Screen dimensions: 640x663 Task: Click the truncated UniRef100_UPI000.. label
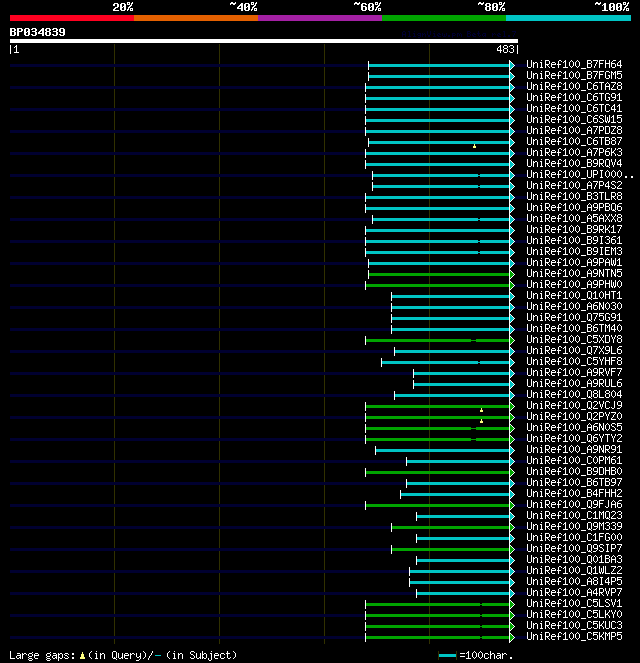pyautogui.click(x=580, y=175)
